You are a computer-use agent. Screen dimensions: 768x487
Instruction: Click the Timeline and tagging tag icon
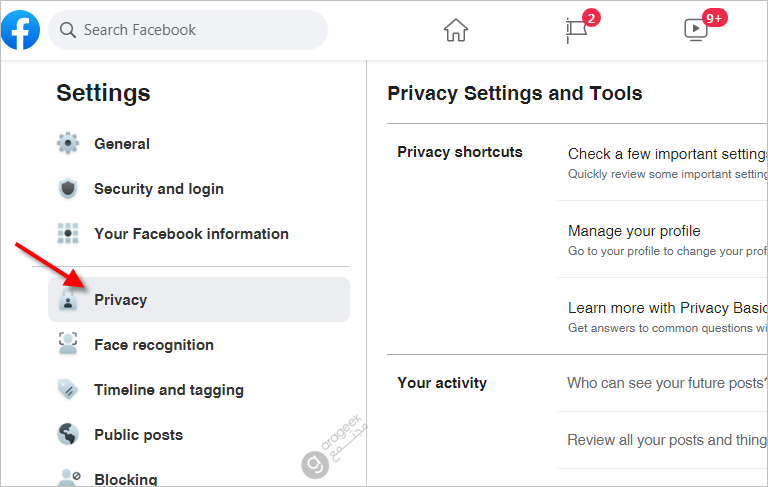(68, 390)
